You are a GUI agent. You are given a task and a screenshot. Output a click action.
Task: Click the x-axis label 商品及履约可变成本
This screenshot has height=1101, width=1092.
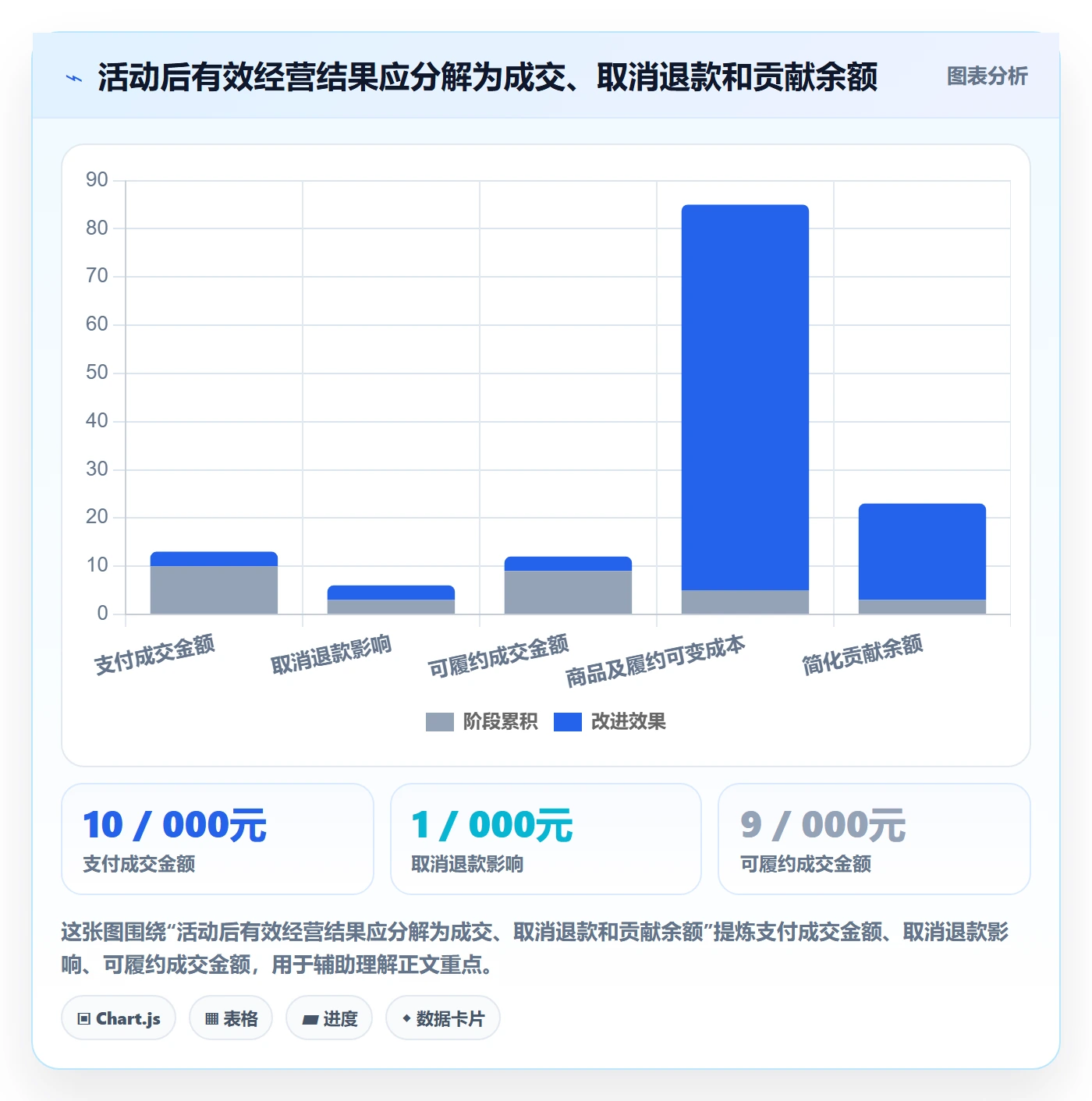pos(655,661)
